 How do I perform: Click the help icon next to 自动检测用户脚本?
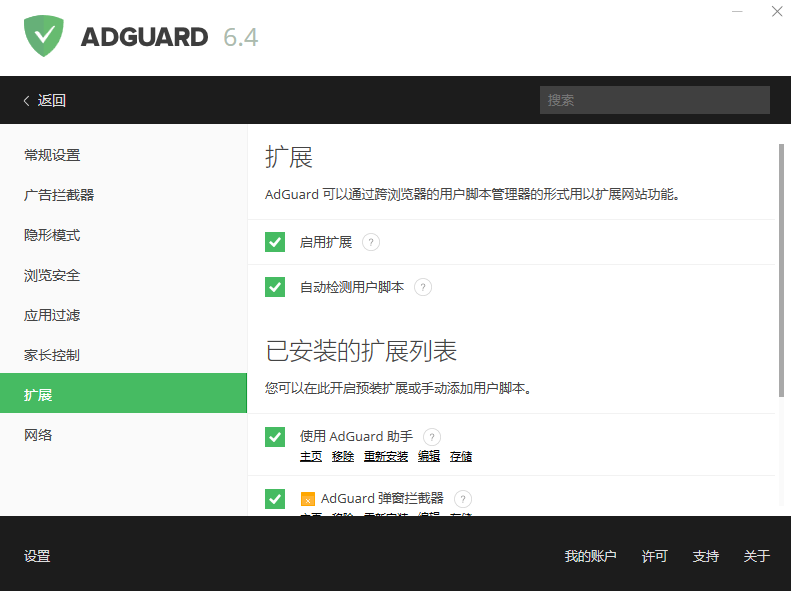(423, 287)
